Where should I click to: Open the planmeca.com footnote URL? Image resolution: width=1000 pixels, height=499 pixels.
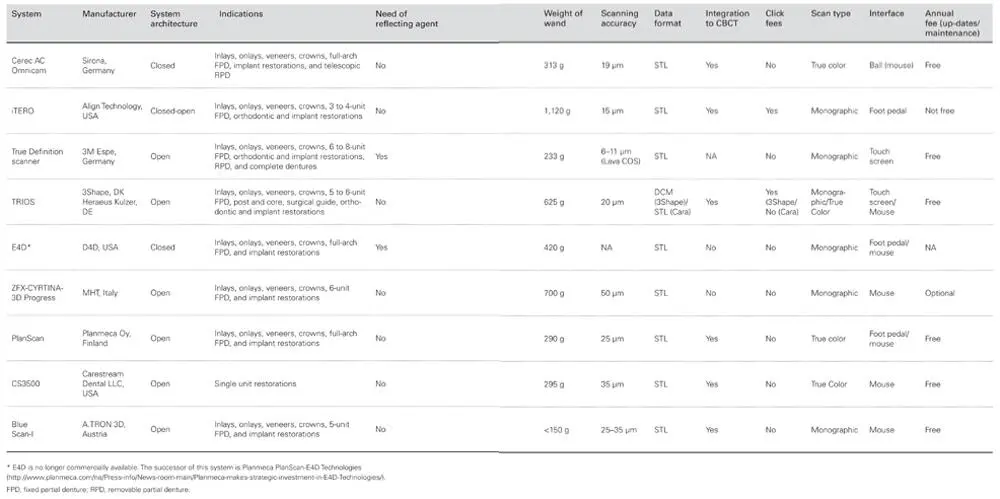[197, 477]
